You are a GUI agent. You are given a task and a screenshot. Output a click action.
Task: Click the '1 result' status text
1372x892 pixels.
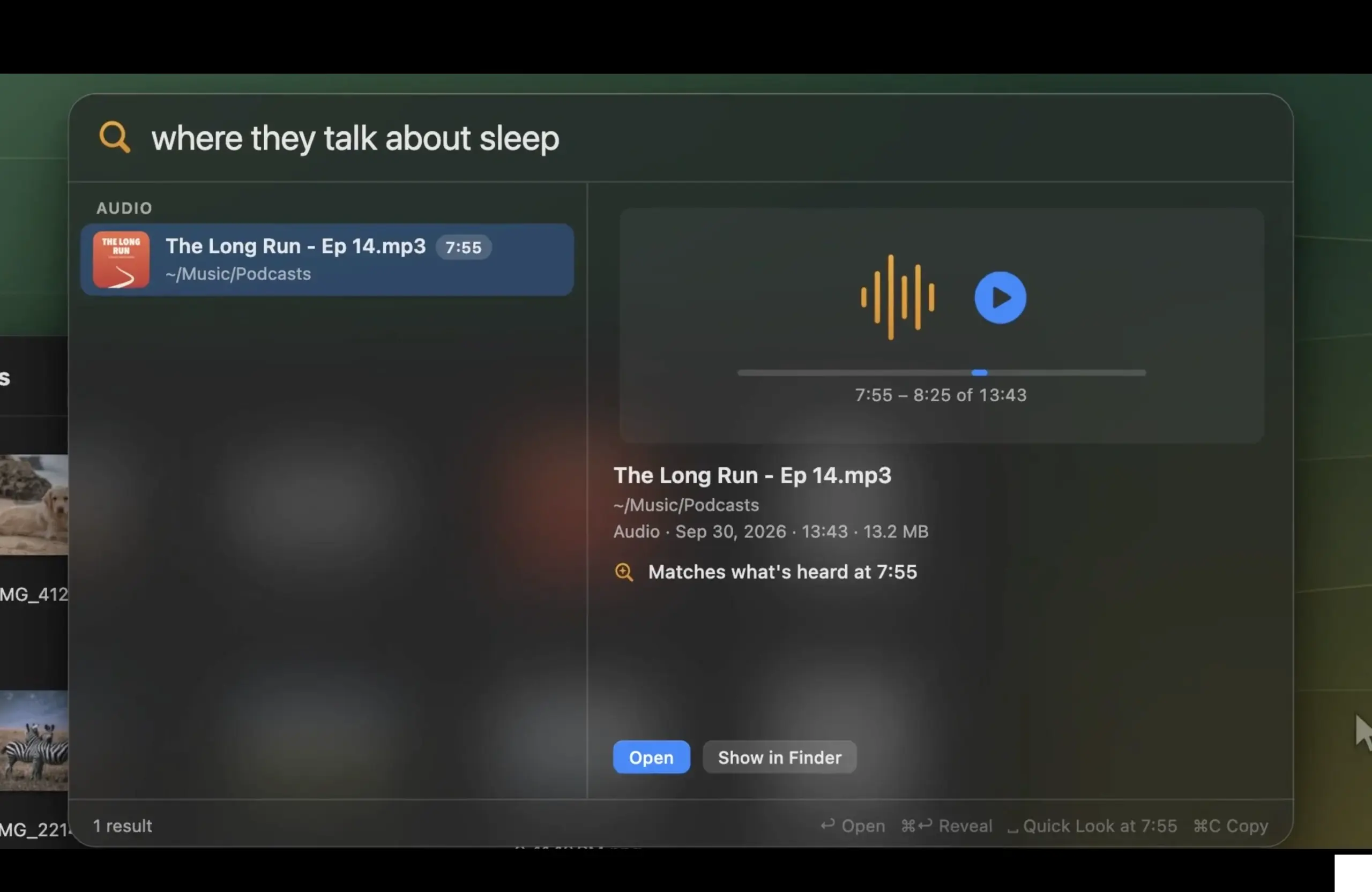122,826
